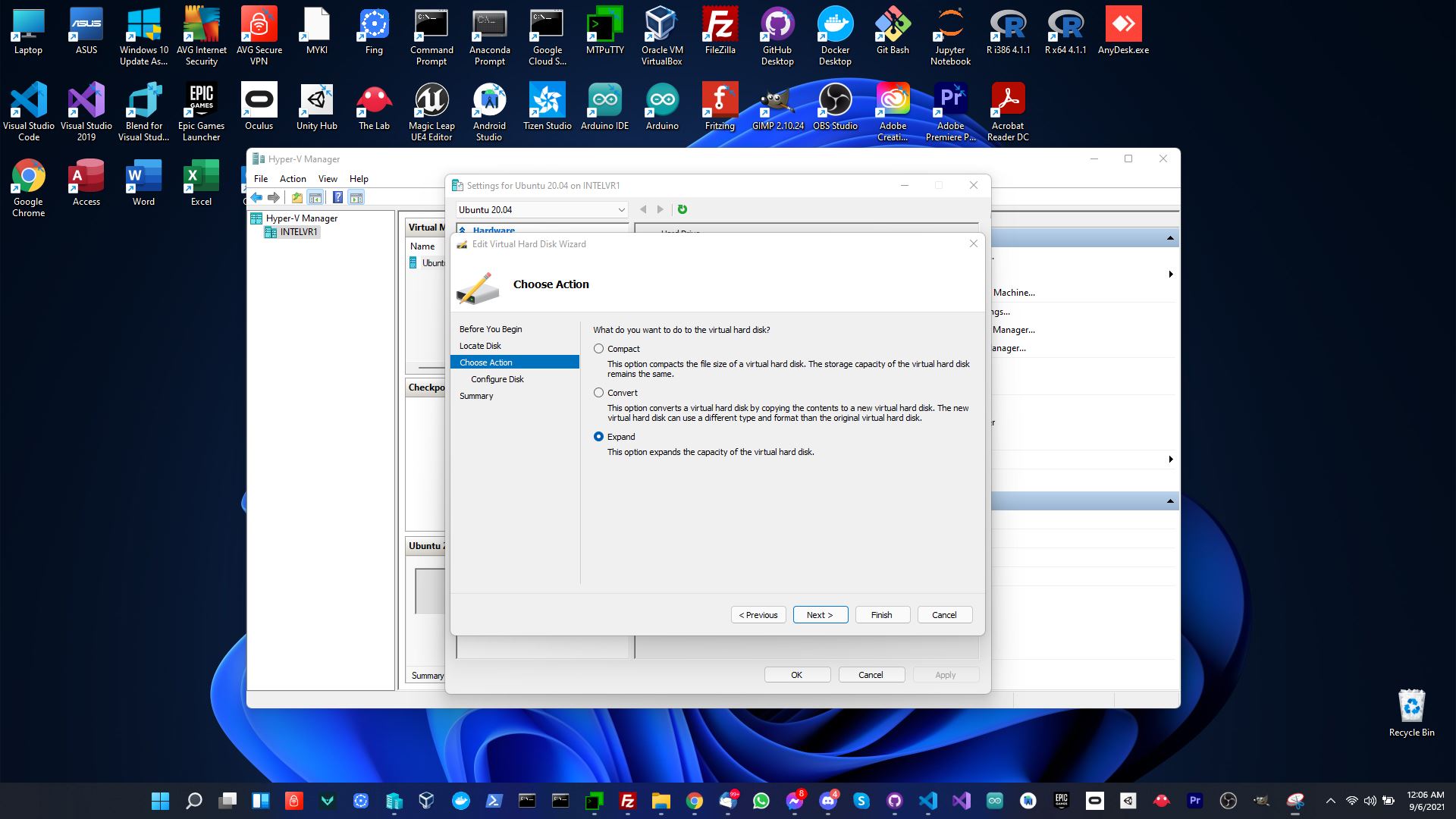1456x819 pixels.
Task: Click OK in the Ubuntu Settings window
Action: (x=797, y=675)
